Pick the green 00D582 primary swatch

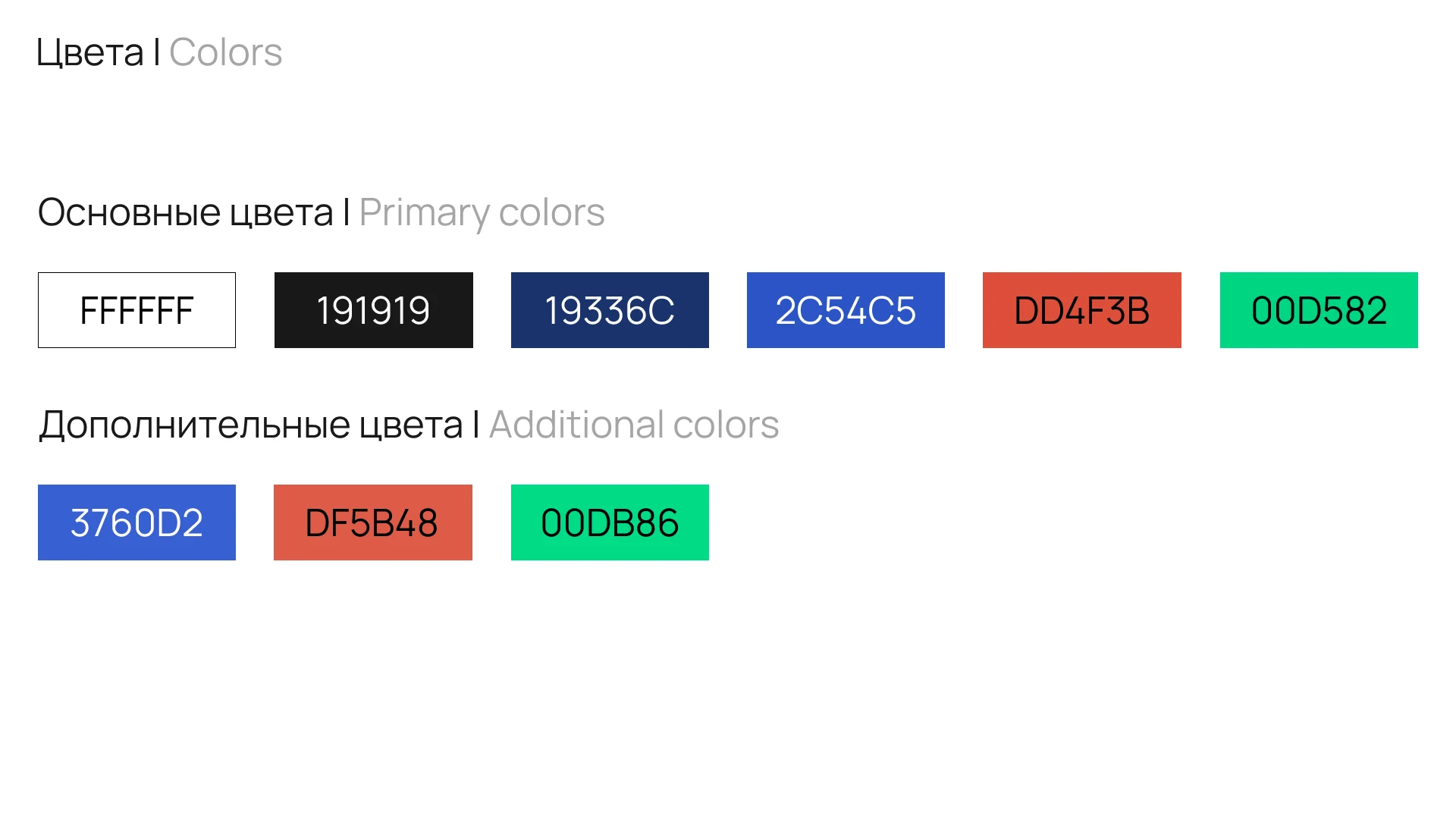click(x=1319, y=310)
